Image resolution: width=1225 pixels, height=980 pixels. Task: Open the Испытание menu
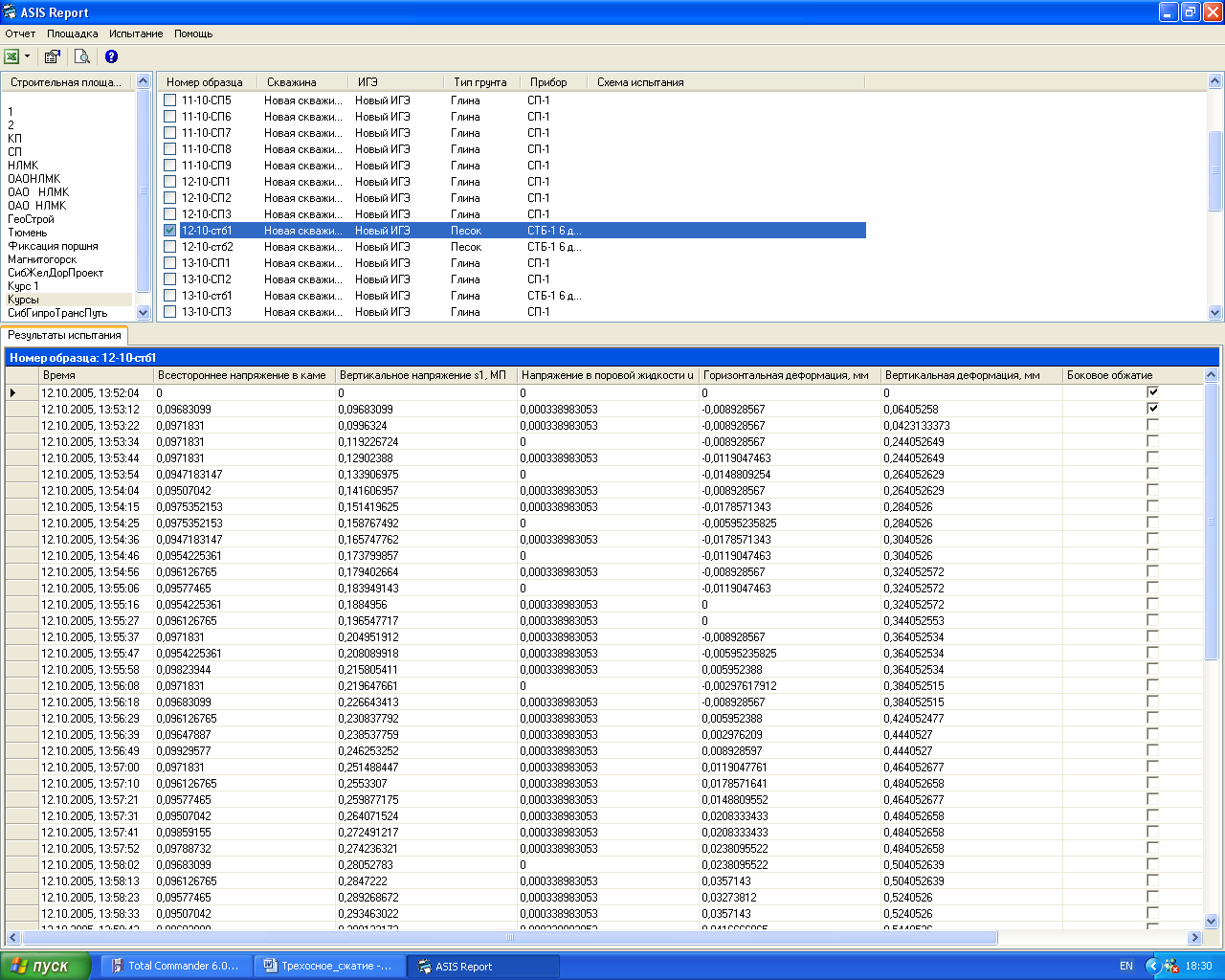[136, 33]
